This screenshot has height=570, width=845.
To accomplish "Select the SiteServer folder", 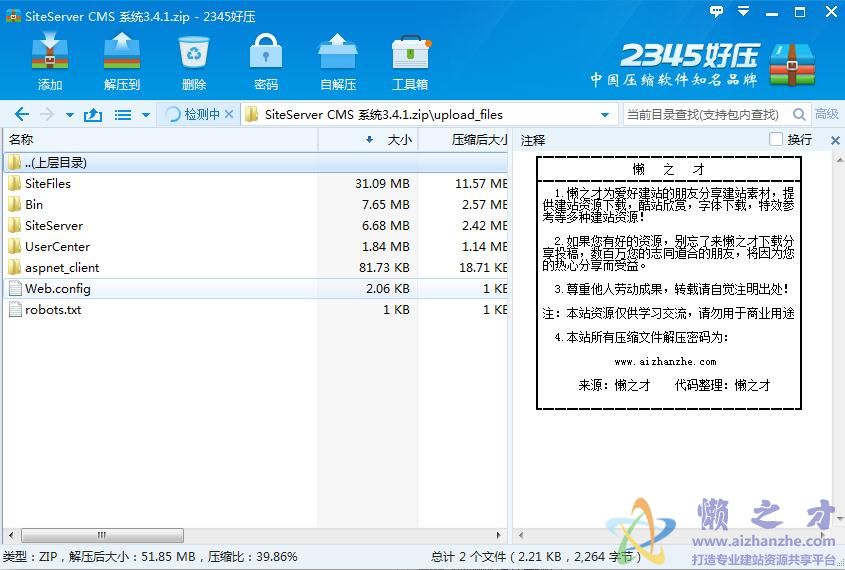I will coord(255,226).
